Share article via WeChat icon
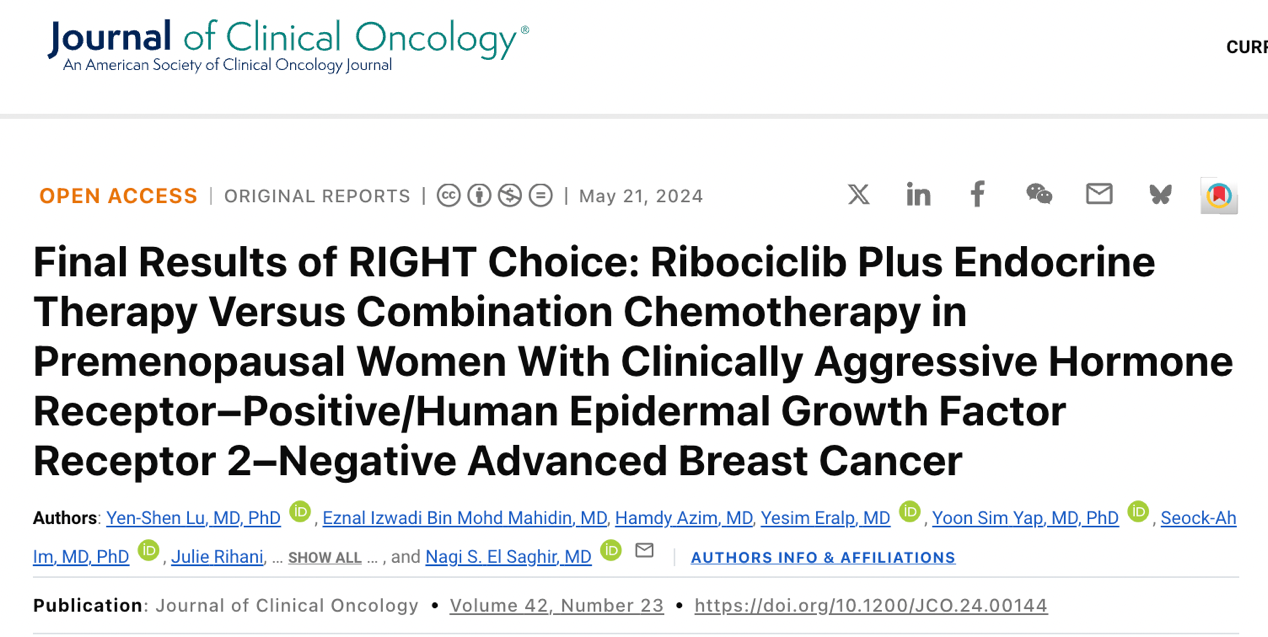 (x=1039, y=194)
